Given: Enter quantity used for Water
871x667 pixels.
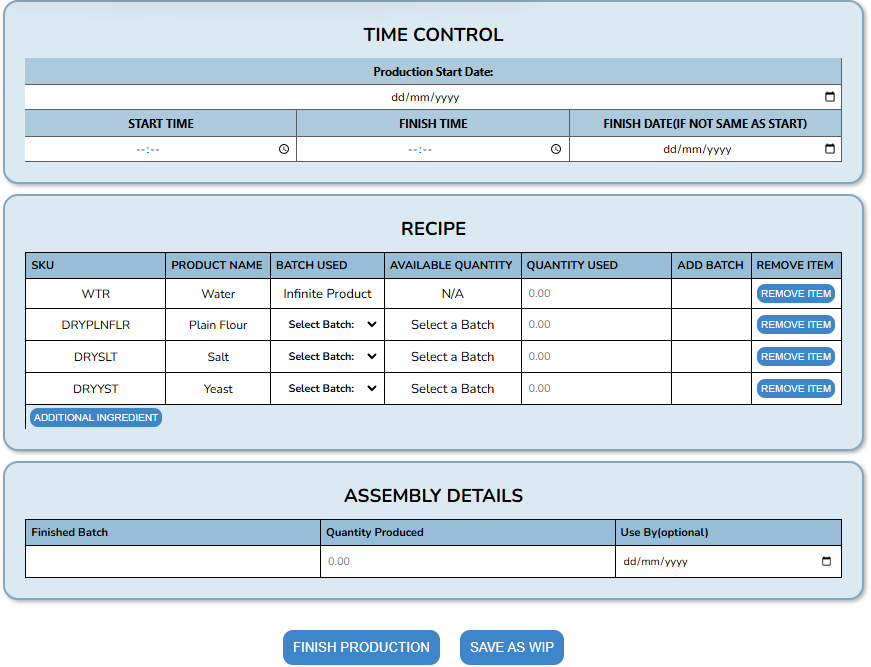Looking at the screenshot, I should (595, 294).
